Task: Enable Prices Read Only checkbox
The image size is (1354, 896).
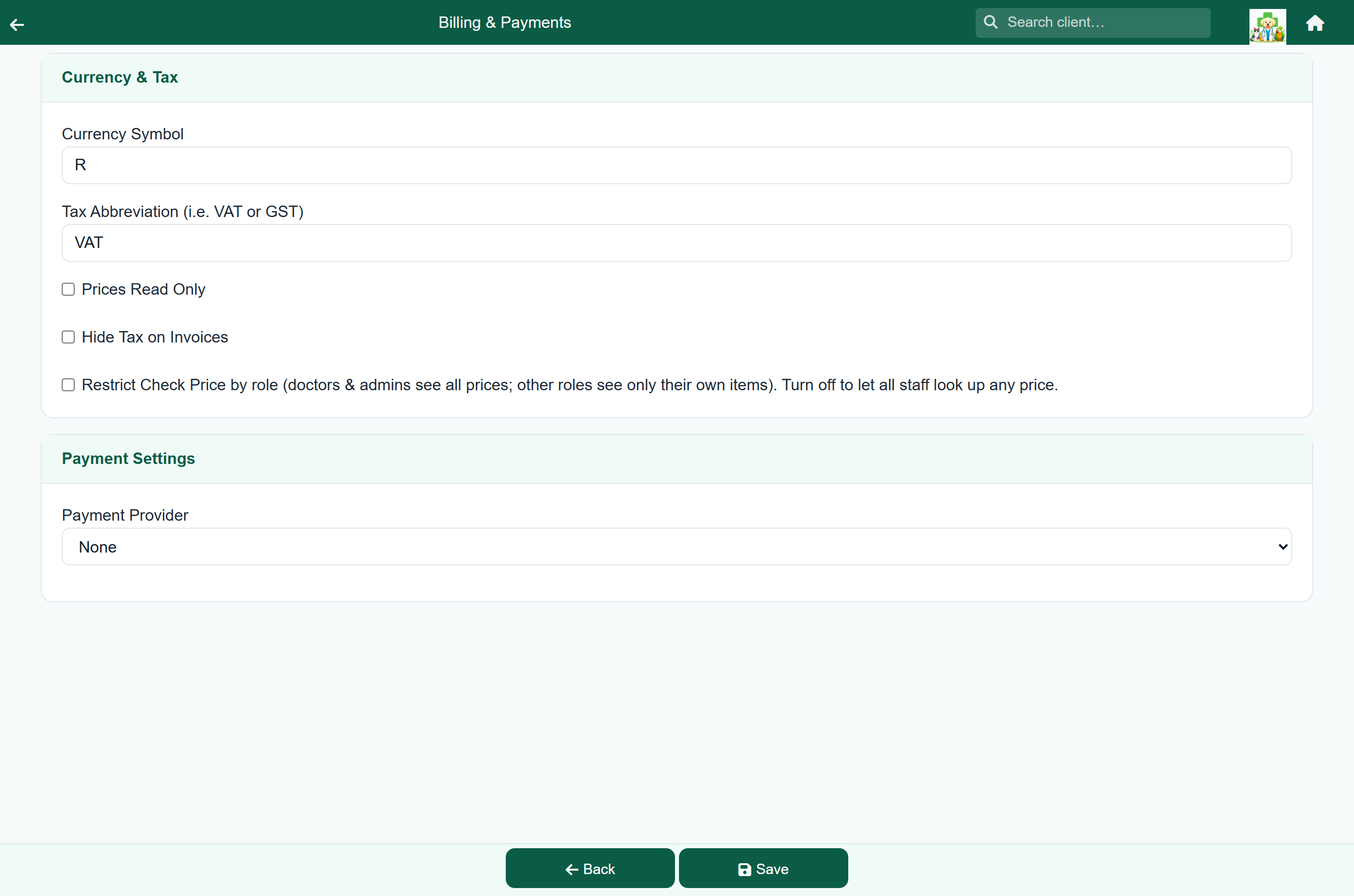Action: click(x=69, y=289)
